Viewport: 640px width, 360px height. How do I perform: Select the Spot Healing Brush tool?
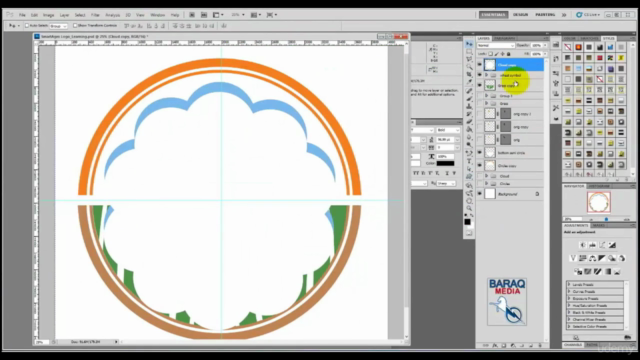click(469, 91)
